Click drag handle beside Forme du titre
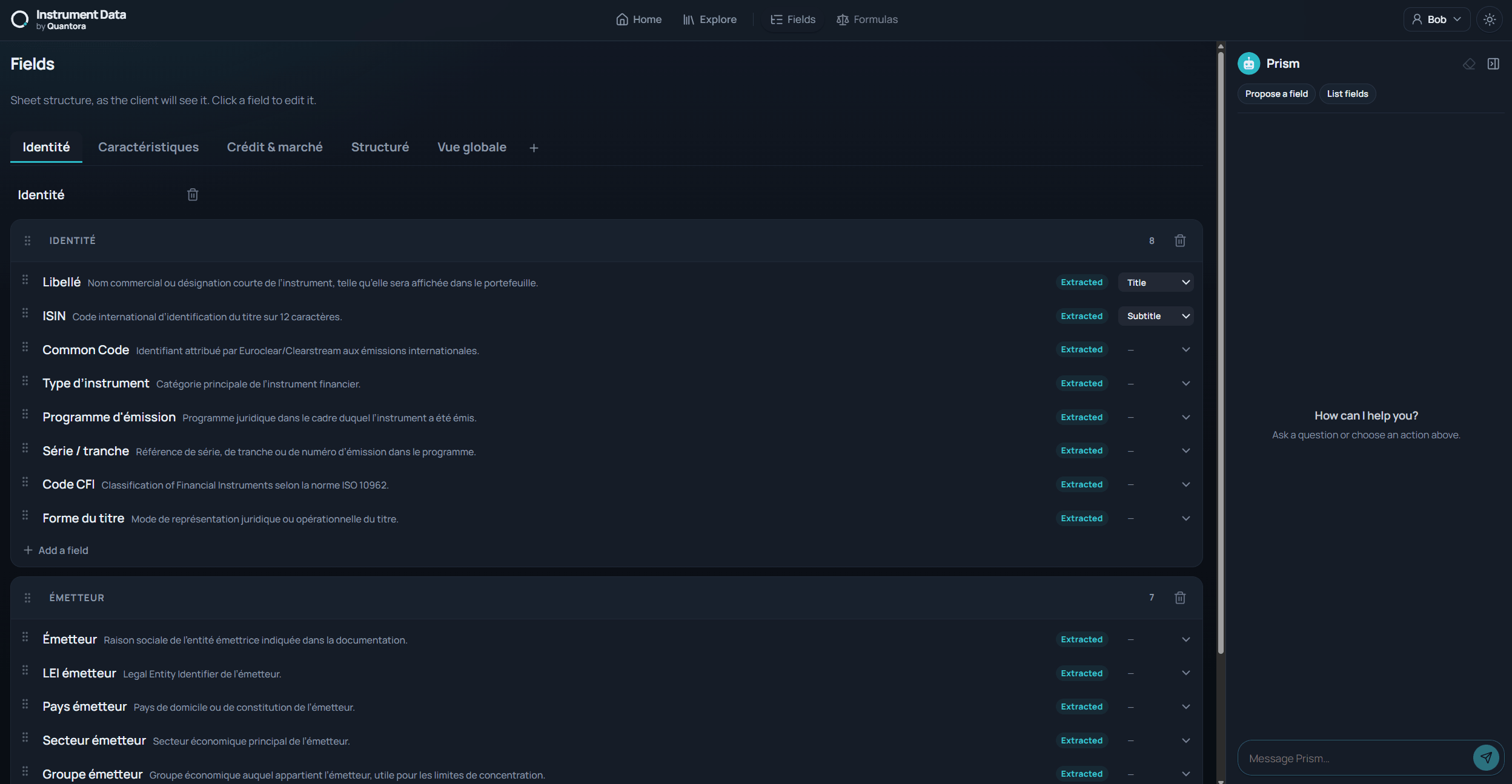 click(25, 515)
